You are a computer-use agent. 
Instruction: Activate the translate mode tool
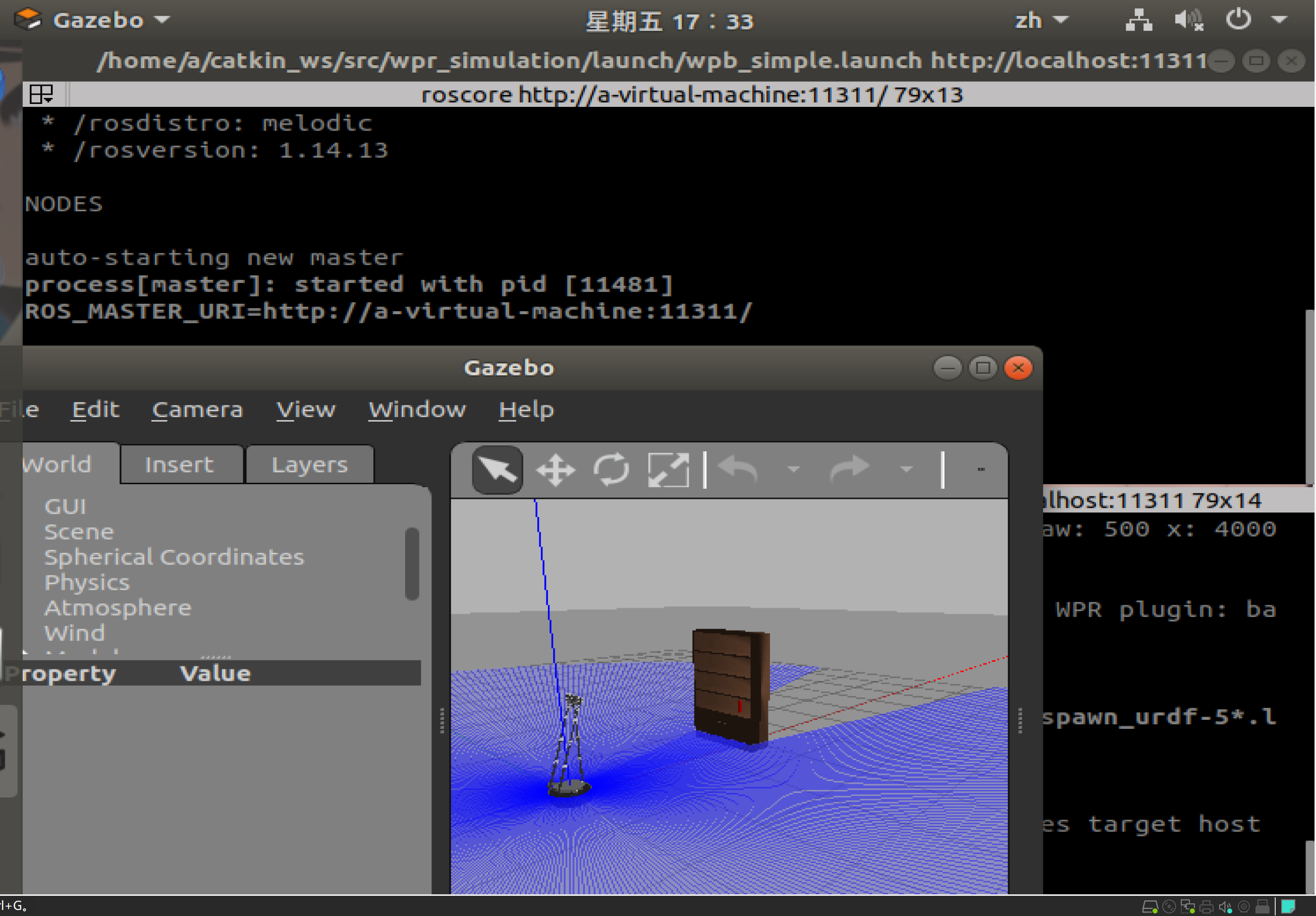coord(555,469)
